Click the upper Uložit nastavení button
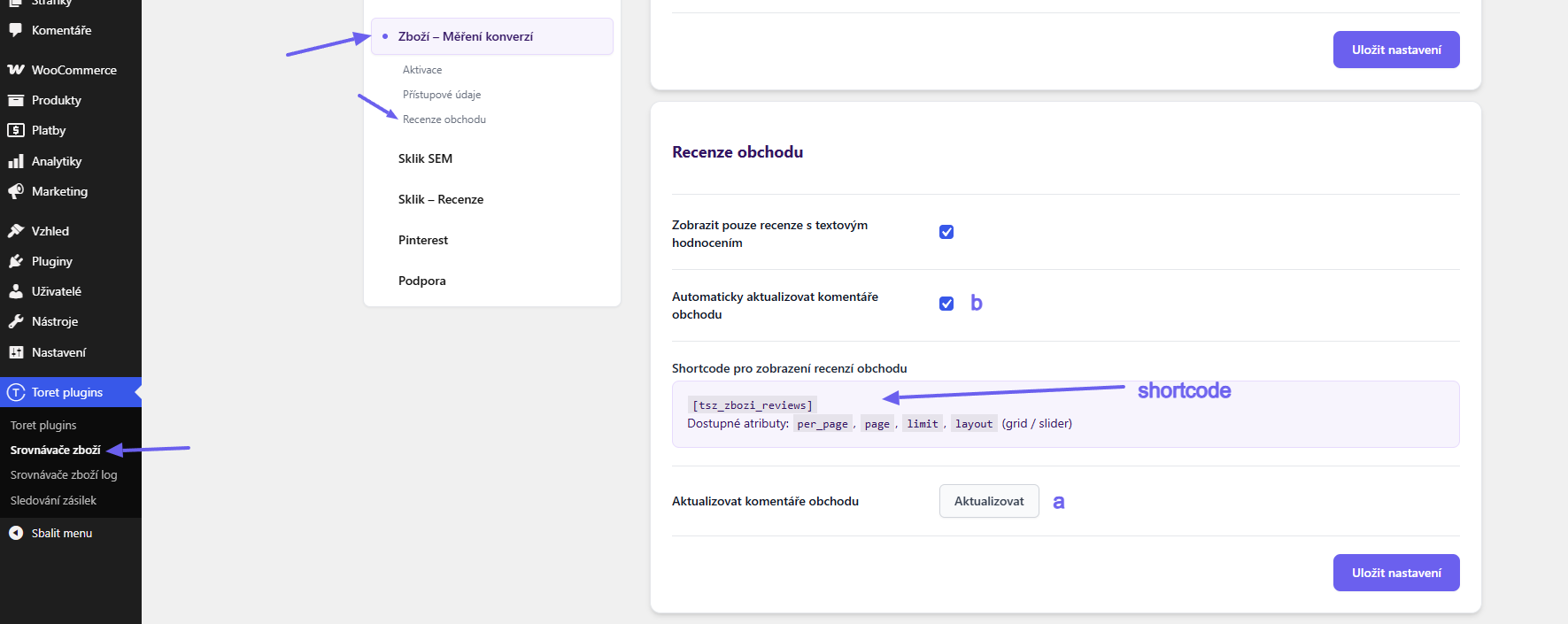The width and height of the screenshot is (1568, 624). (1396, 50)
